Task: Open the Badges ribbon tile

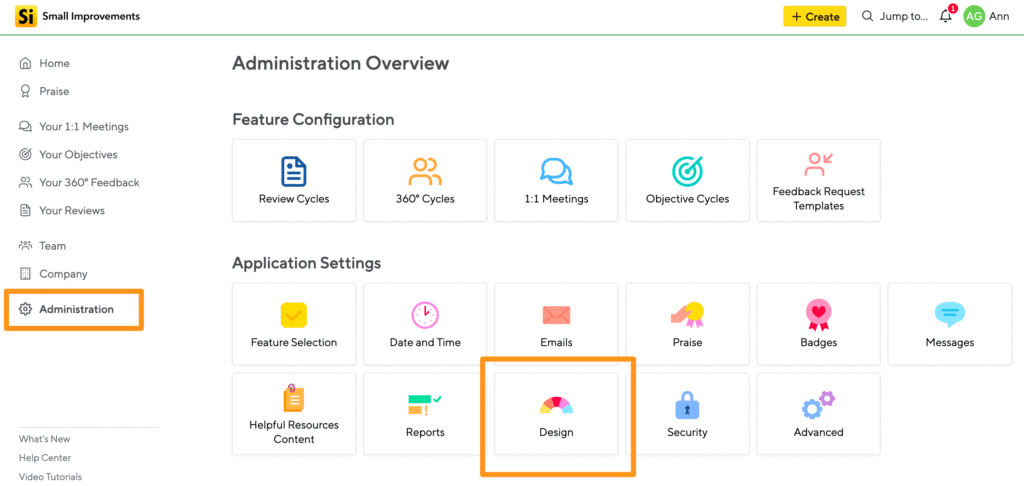Action: click(x=818, y=324)
